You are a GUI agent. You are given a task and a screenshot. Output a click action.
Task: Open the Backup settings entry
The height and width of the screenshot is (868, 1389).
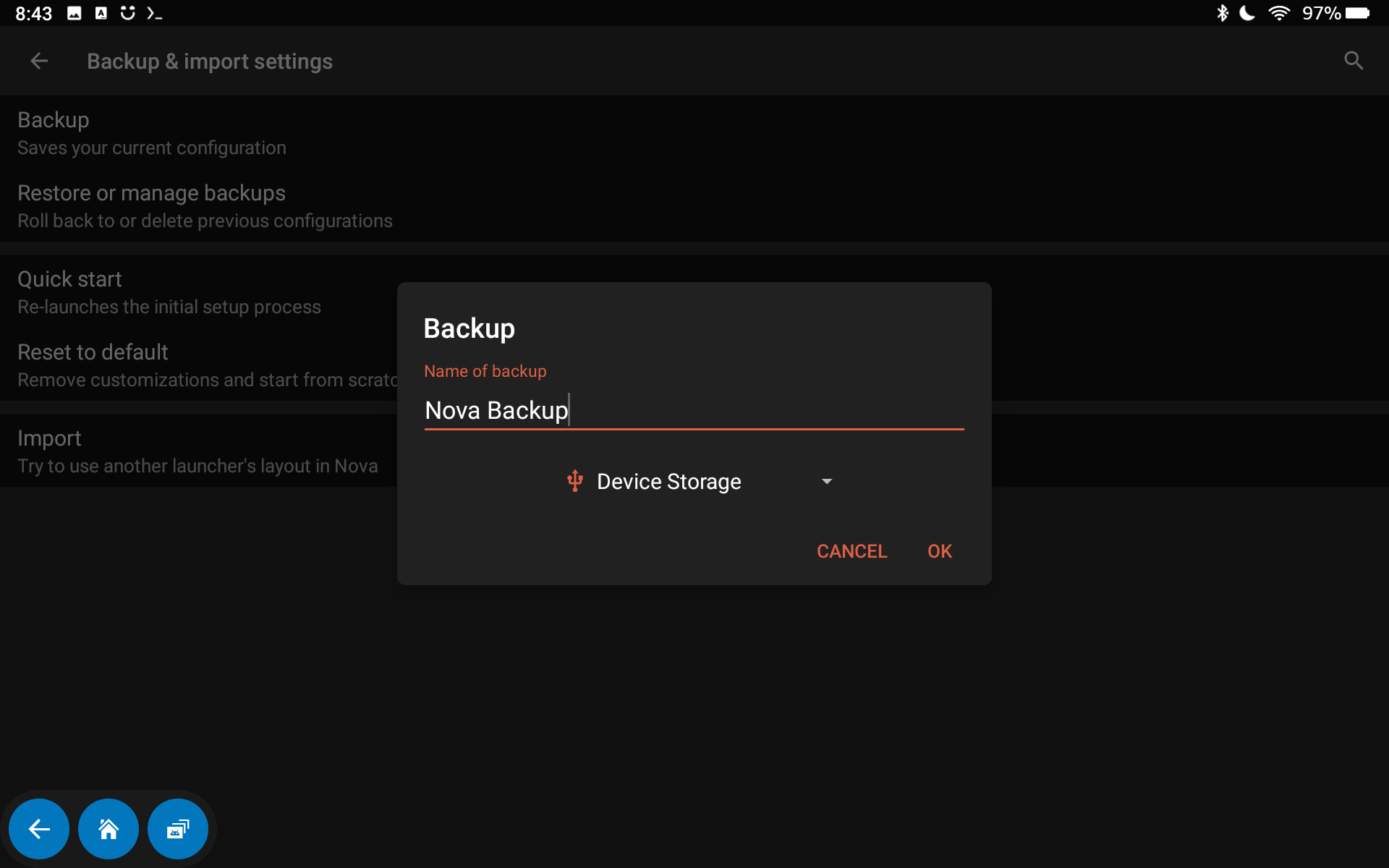coord(694,132)
